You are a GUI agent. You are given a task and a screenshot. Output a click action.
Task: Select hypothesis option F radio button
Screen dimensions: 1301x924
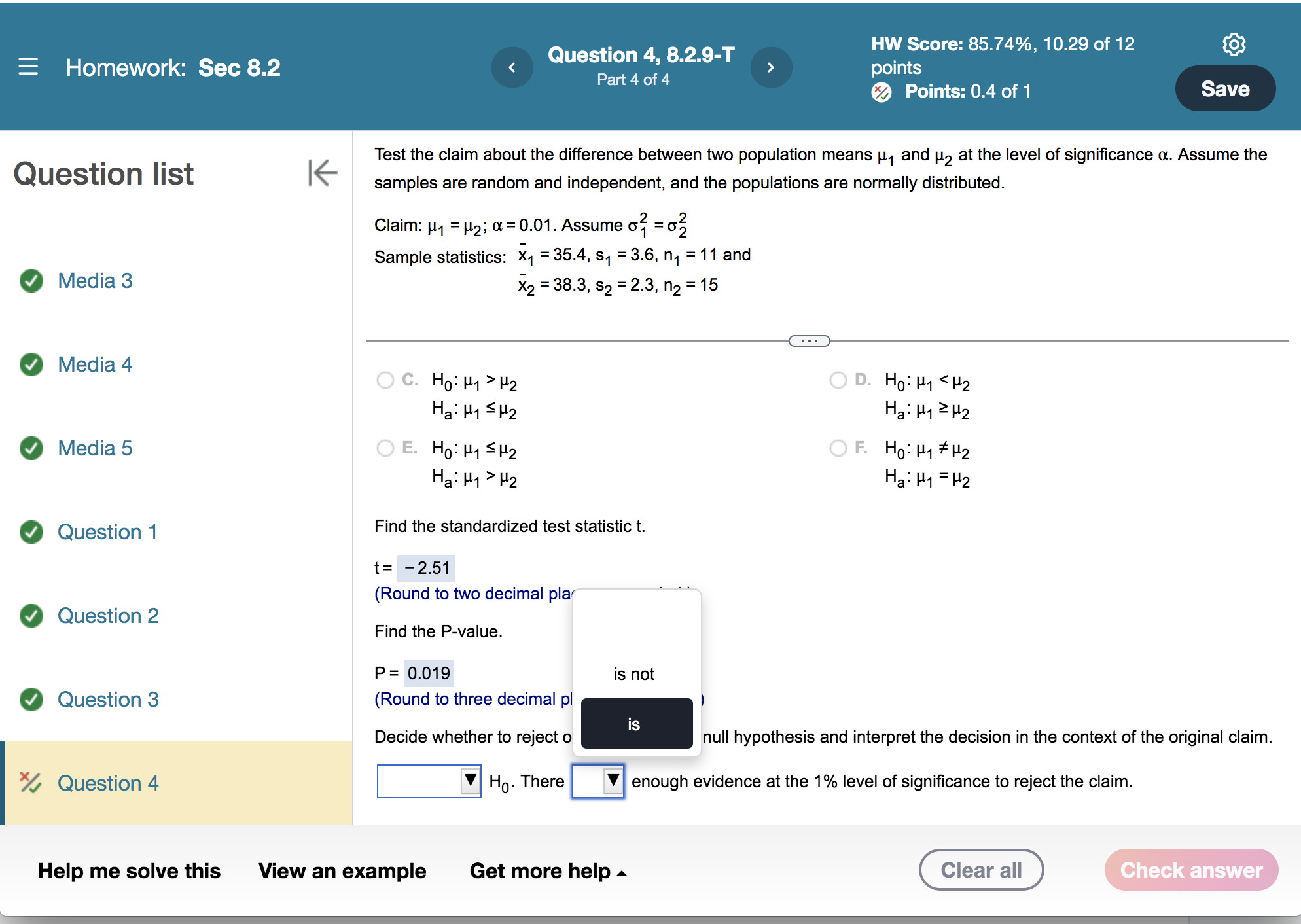[x=838, y=448]
